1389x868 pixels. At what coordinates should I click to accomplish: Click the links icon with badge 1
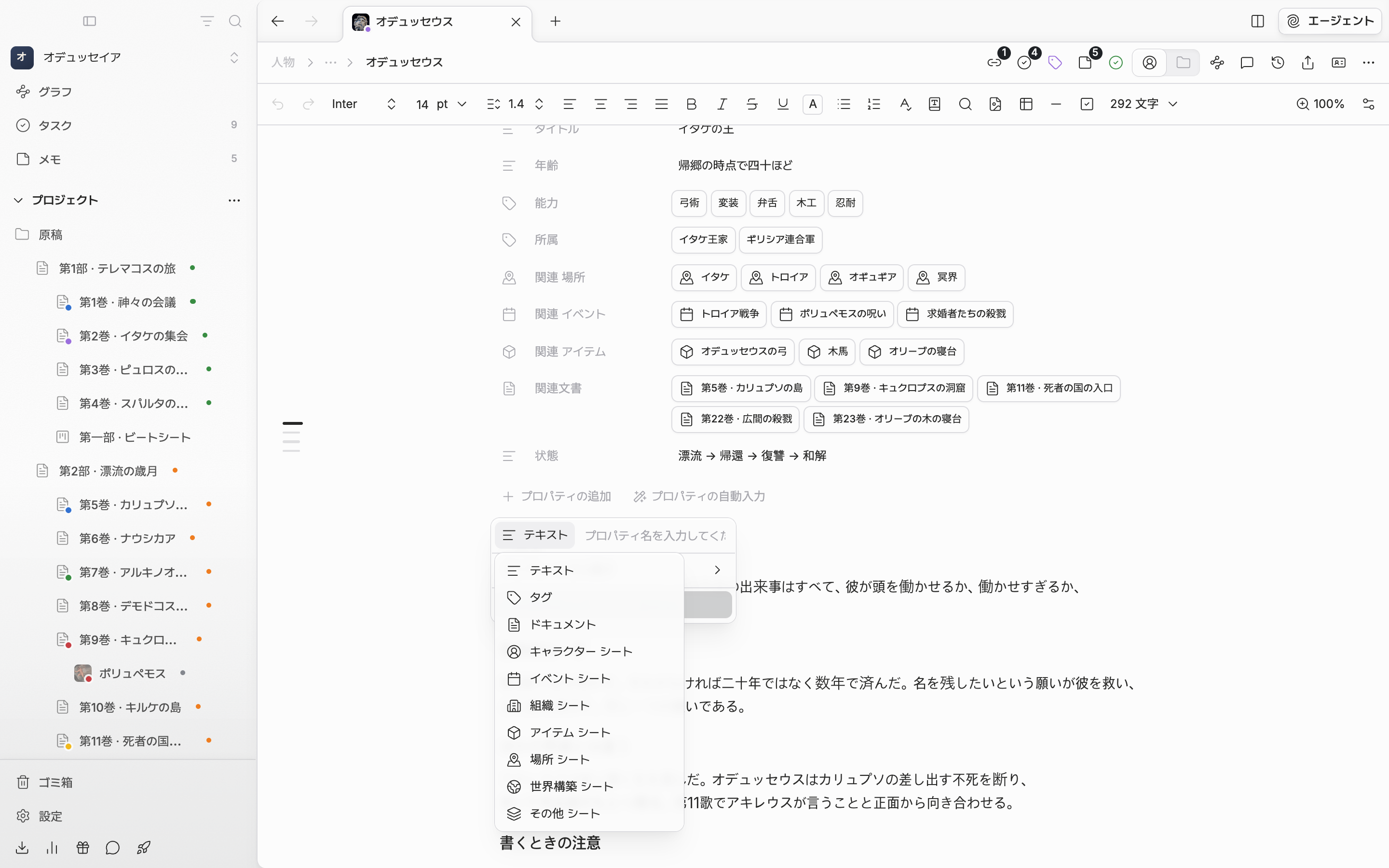(x=994, y=63)
